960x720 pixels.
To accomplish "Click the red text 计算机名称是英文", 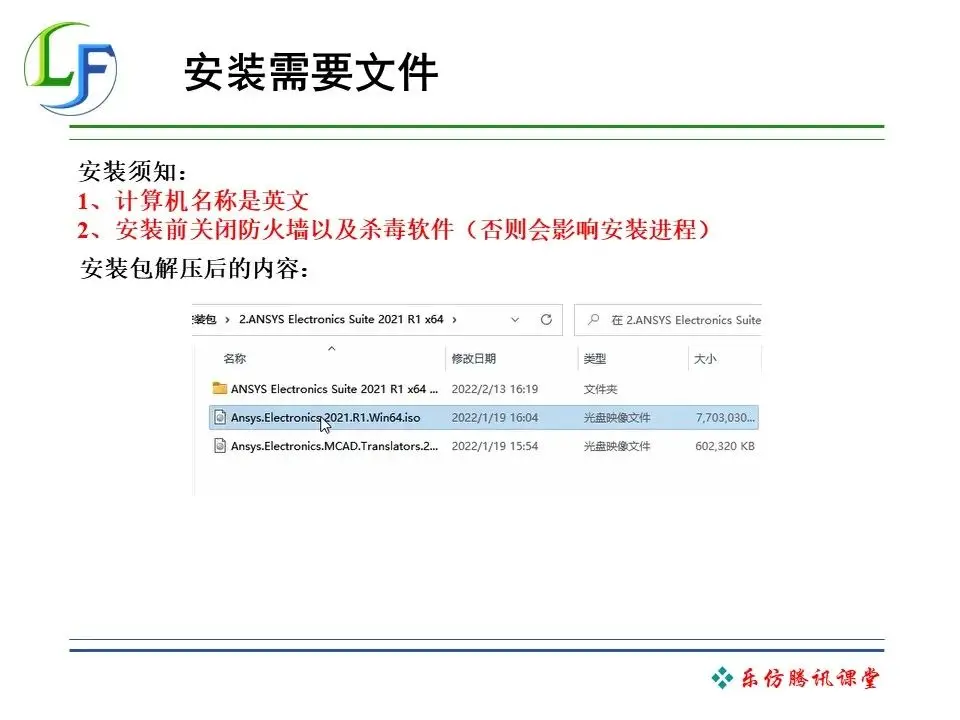I will pyautogui.click(x=212, y=200).
